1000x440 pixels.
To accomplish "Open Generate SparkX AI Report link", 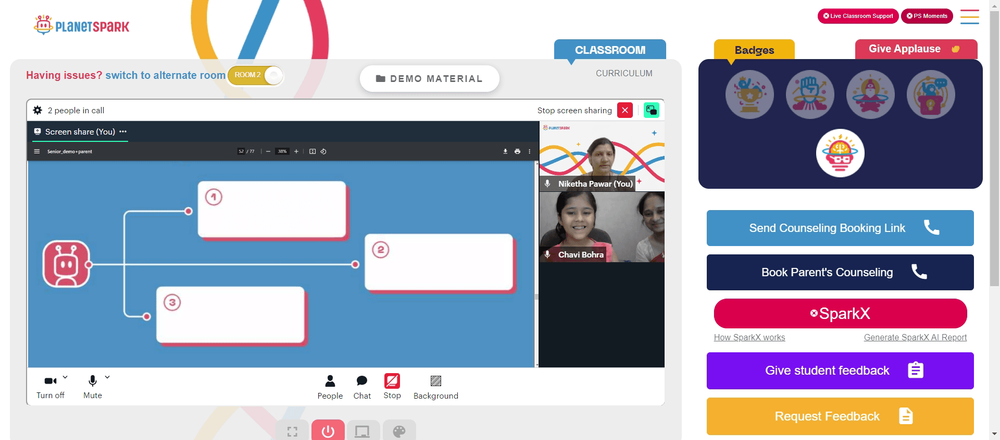I will click(x=915, y=337).
